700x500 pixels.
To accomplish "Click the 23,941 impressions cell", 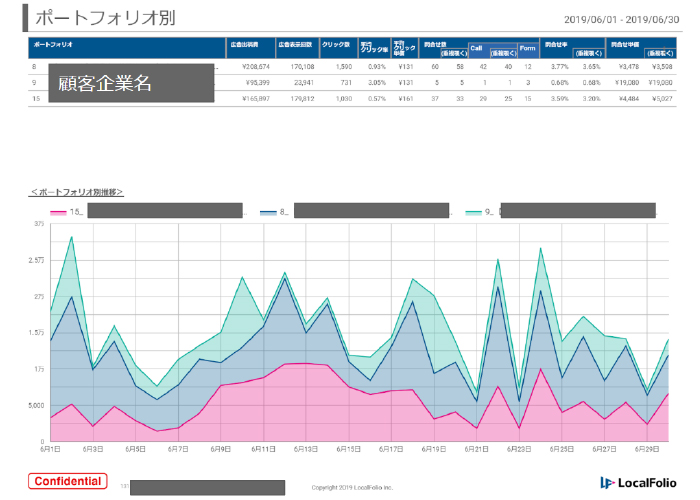I will [x=304, y=83].
